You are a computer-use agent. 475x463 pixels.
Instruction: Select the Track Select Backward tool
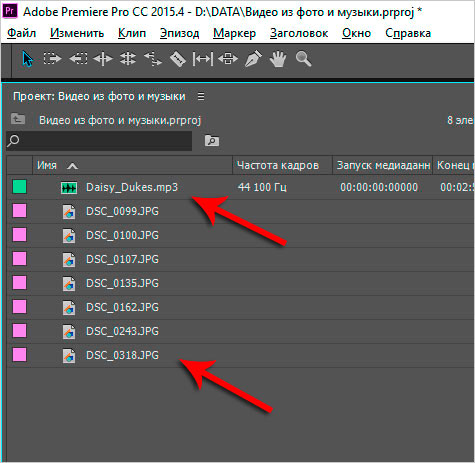78,59
